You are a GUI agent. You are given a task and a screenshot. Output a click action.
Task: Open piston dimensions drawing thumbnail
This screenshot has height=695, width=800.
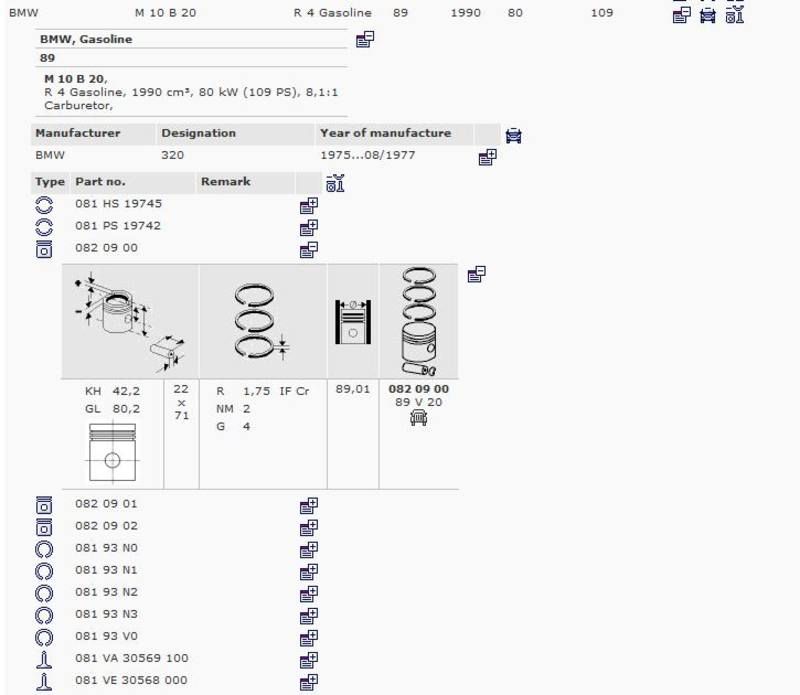click(x=130, y=321)
